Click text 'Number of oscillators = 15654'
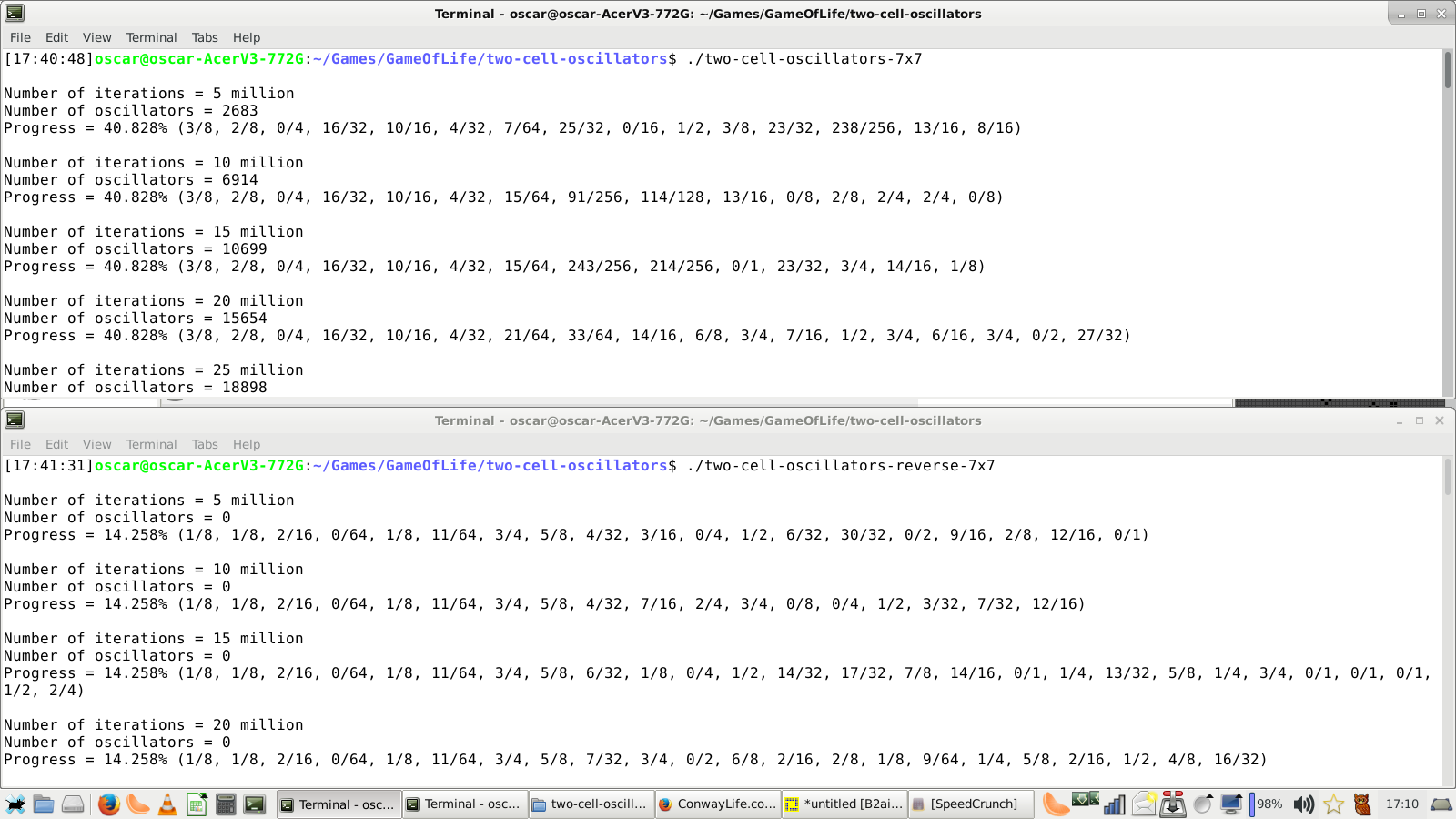The width and height of the screenshot is (1456, 819). point(136,318)
